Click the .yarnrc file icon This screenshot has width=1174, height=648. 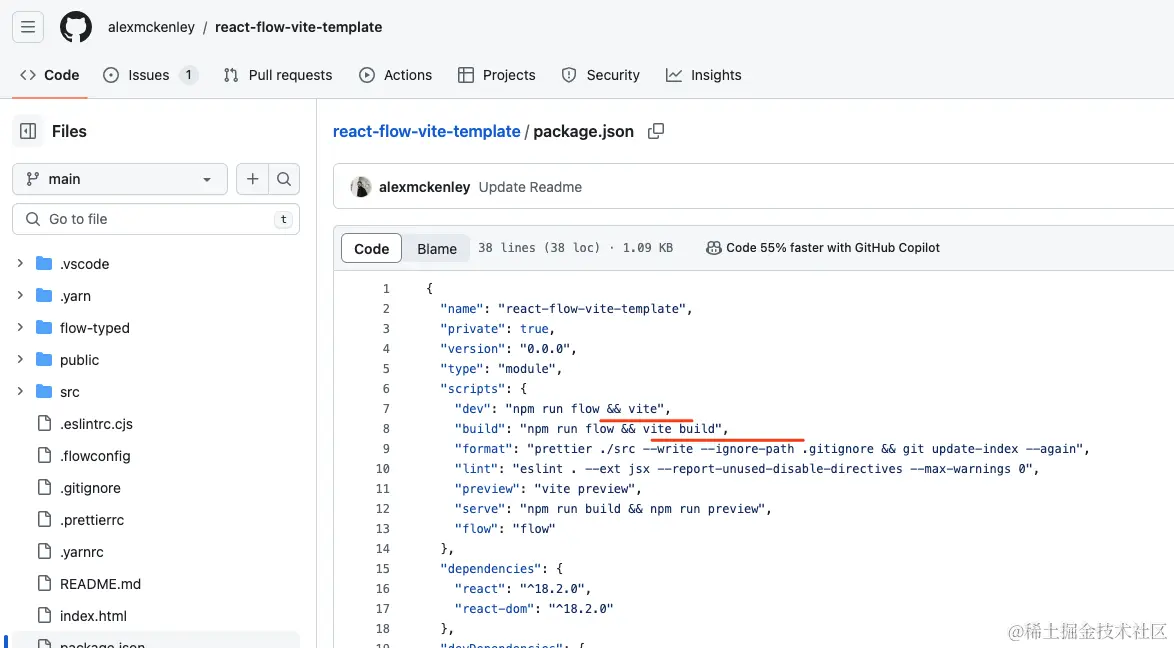coord(44,551)
